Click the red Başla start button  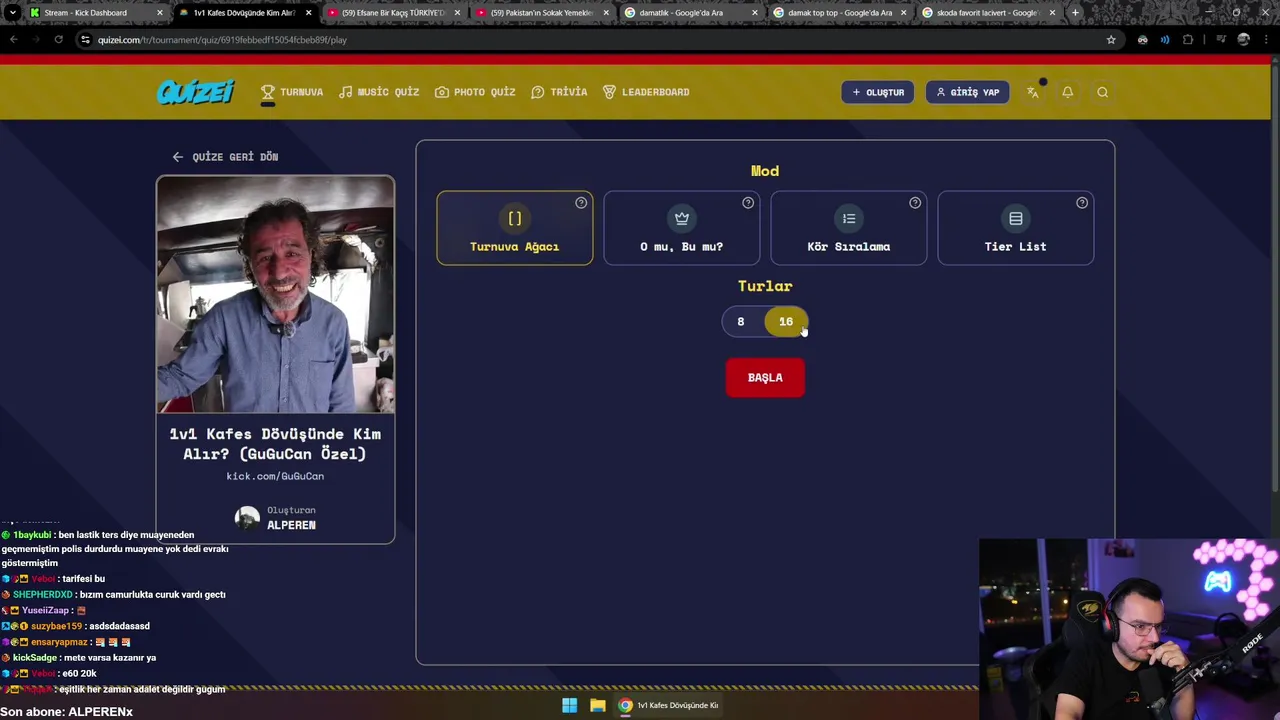pyautogui.click(x=765, y=378)
